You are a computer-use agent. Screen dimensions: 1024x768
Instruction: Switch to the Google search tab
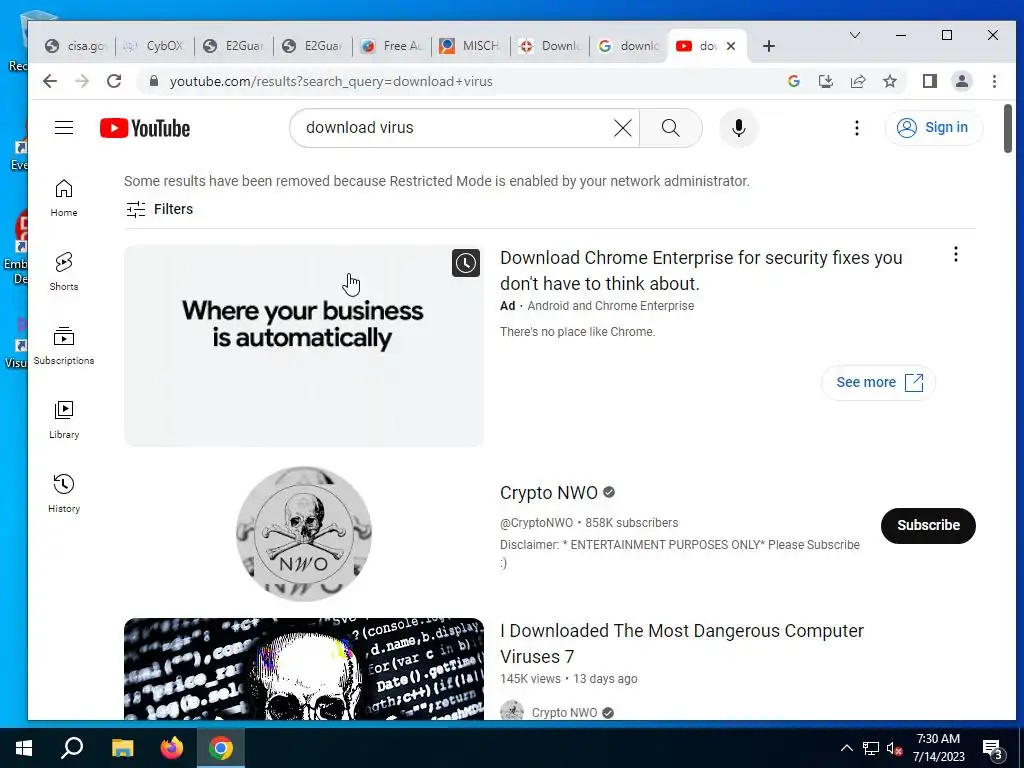coord(629,46)
